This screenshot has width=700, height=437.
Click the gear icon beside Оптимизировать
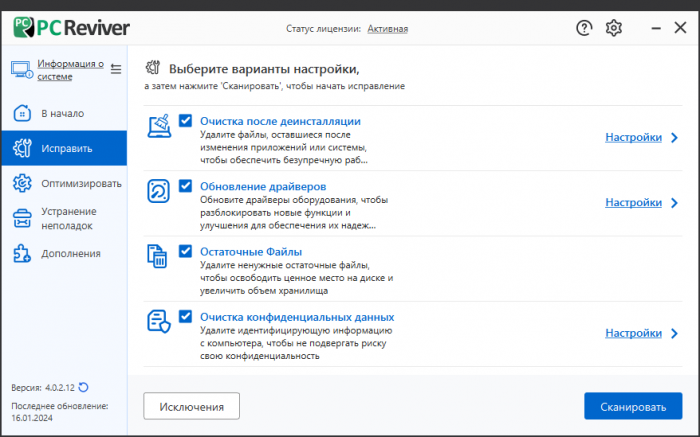coord(22,183)
